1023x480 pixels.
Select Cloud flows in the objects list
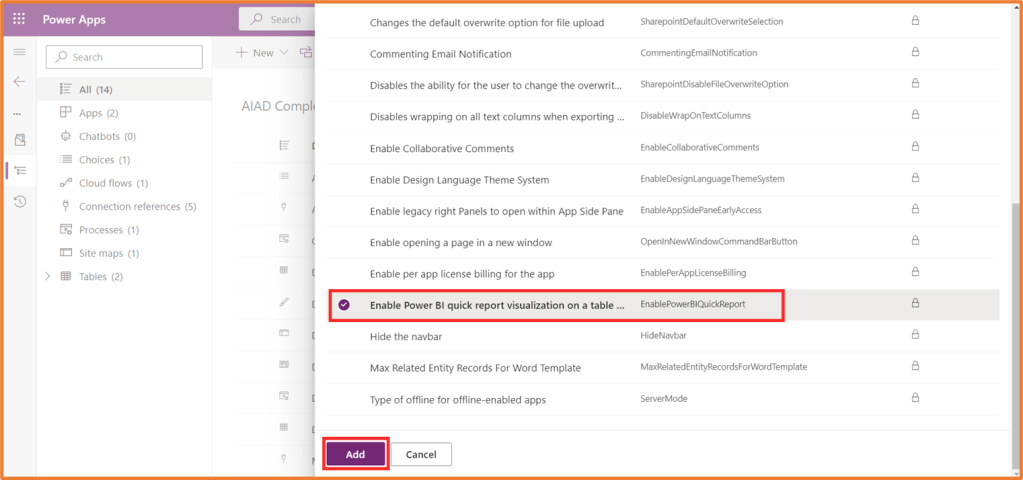(113, 183)
